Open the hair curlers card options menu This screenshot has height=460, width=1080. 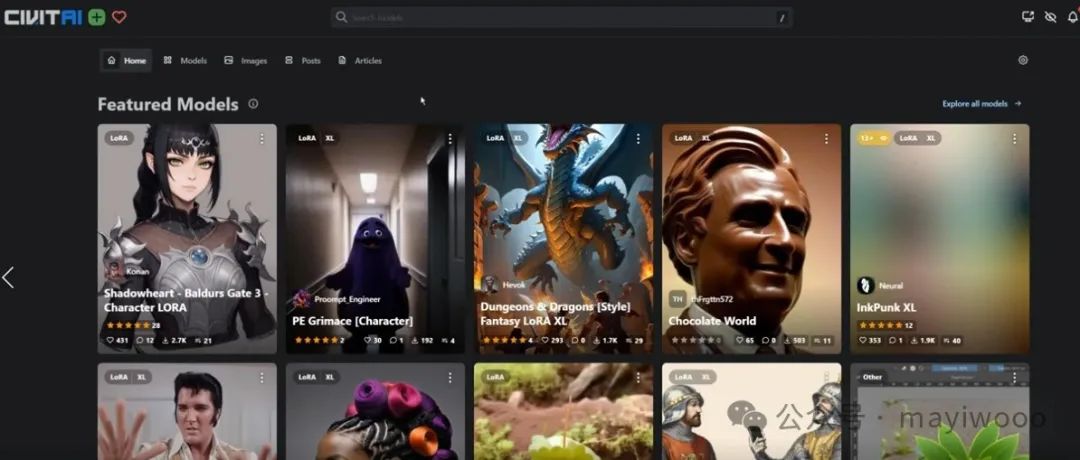(450, 377)
